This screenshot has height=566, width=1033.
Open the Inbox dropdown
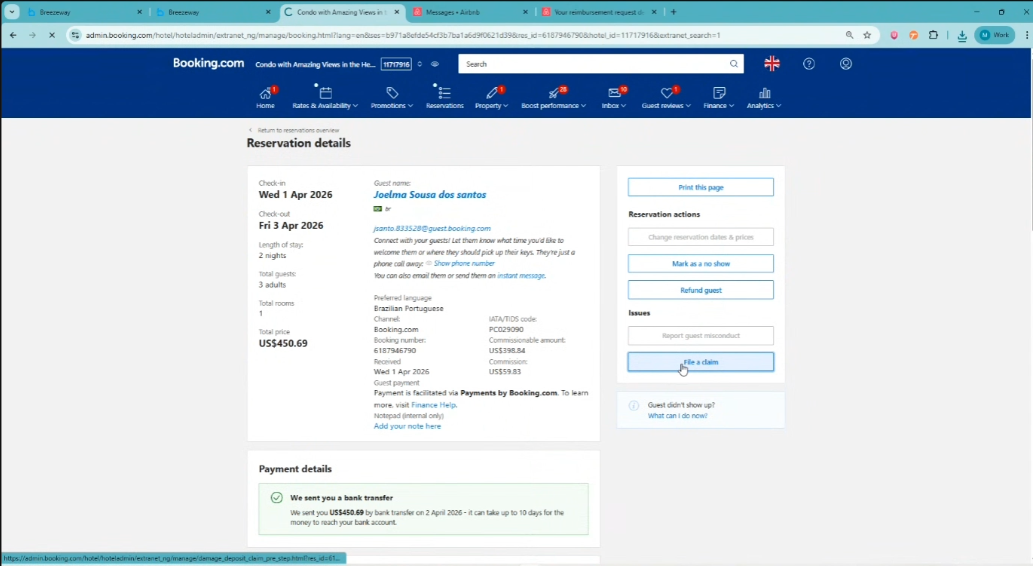(613, 97)
